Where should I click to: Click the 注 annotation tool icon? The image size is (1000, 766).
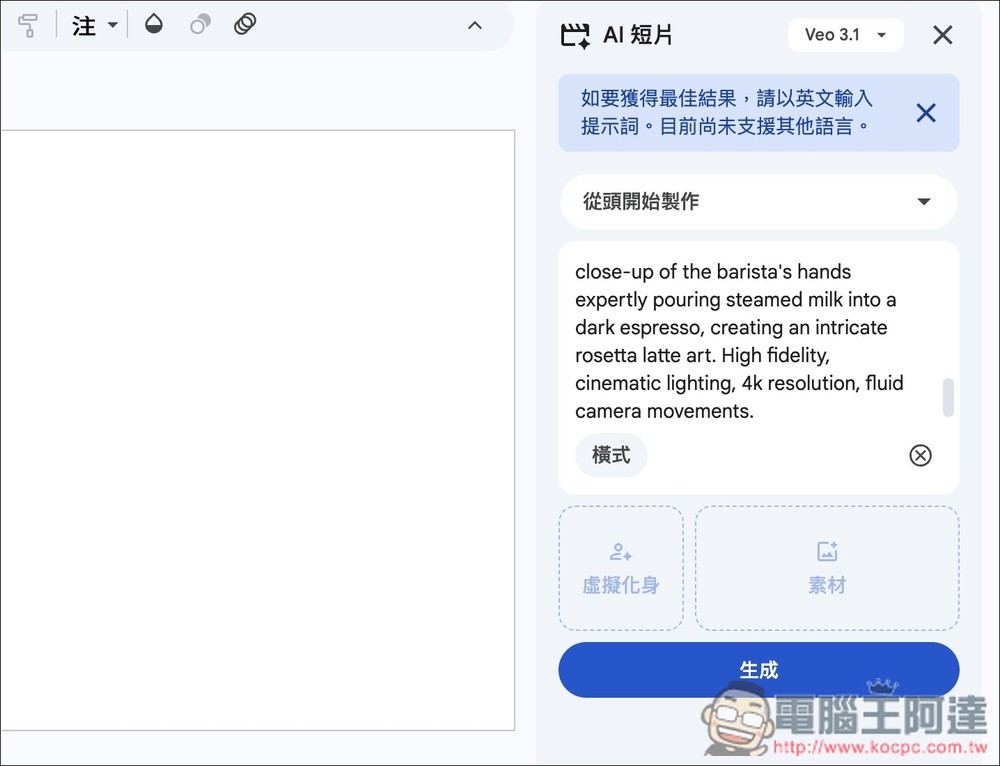[84, 25]
